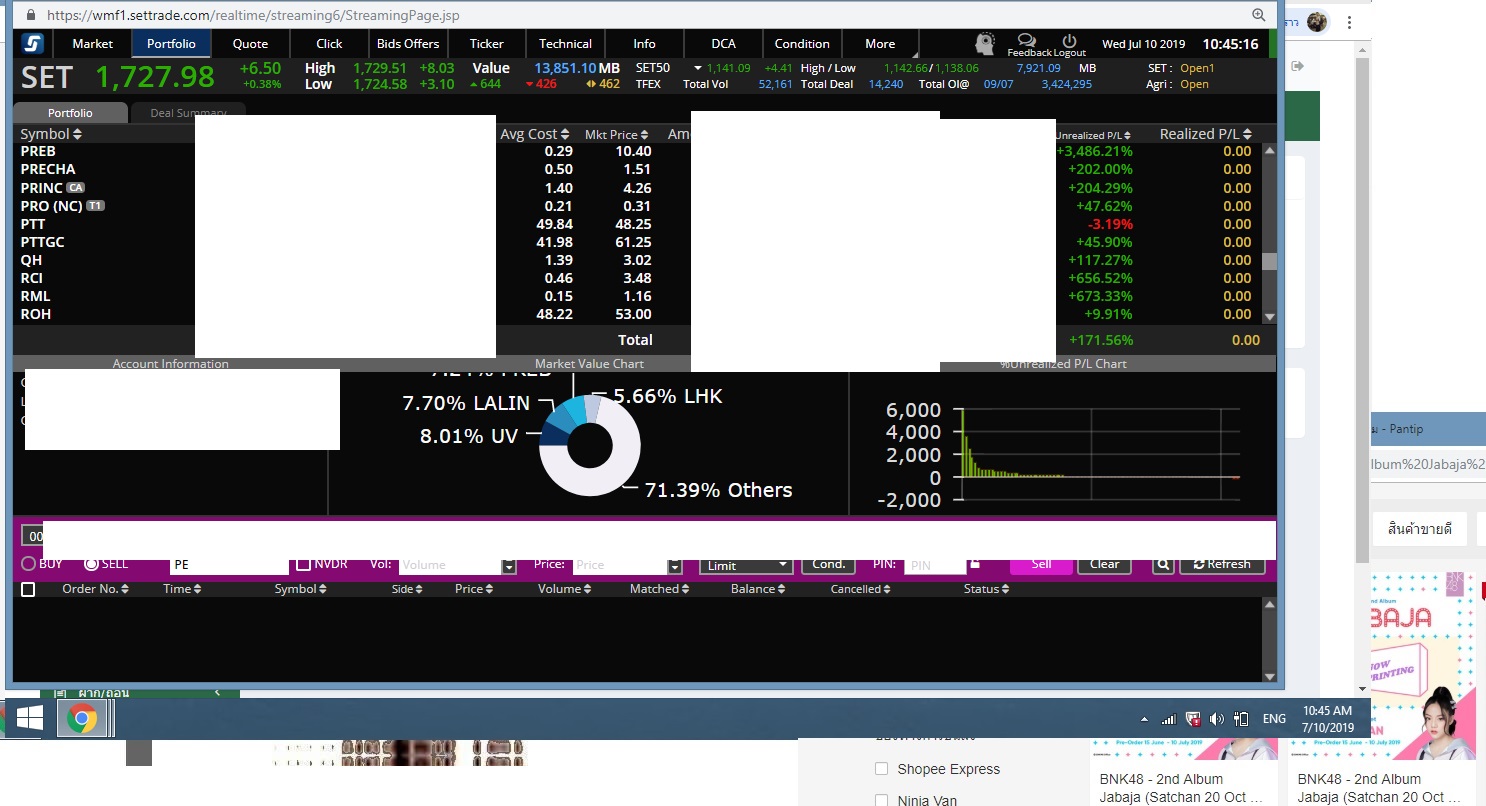Click the Volume input field

pos(451,565)
